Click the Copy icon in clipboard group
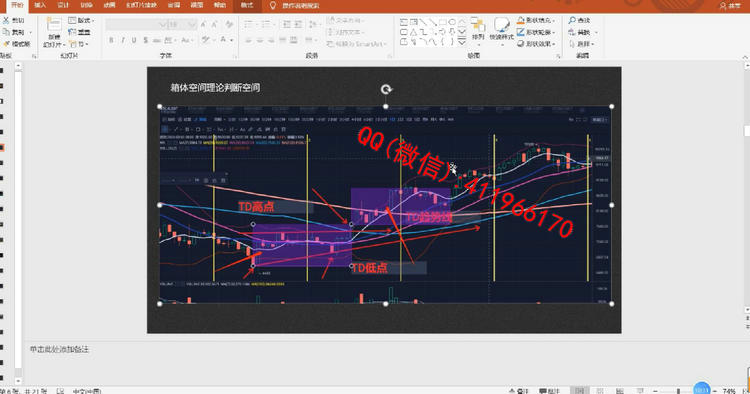750x394 pixels. (x=6, y=32)
